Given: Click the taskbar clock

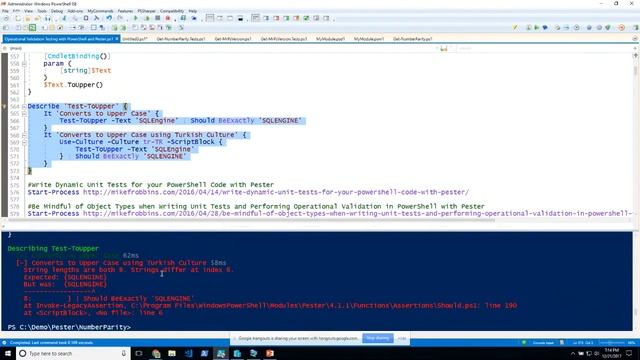Looking at the screenshot, I should 611,353.
